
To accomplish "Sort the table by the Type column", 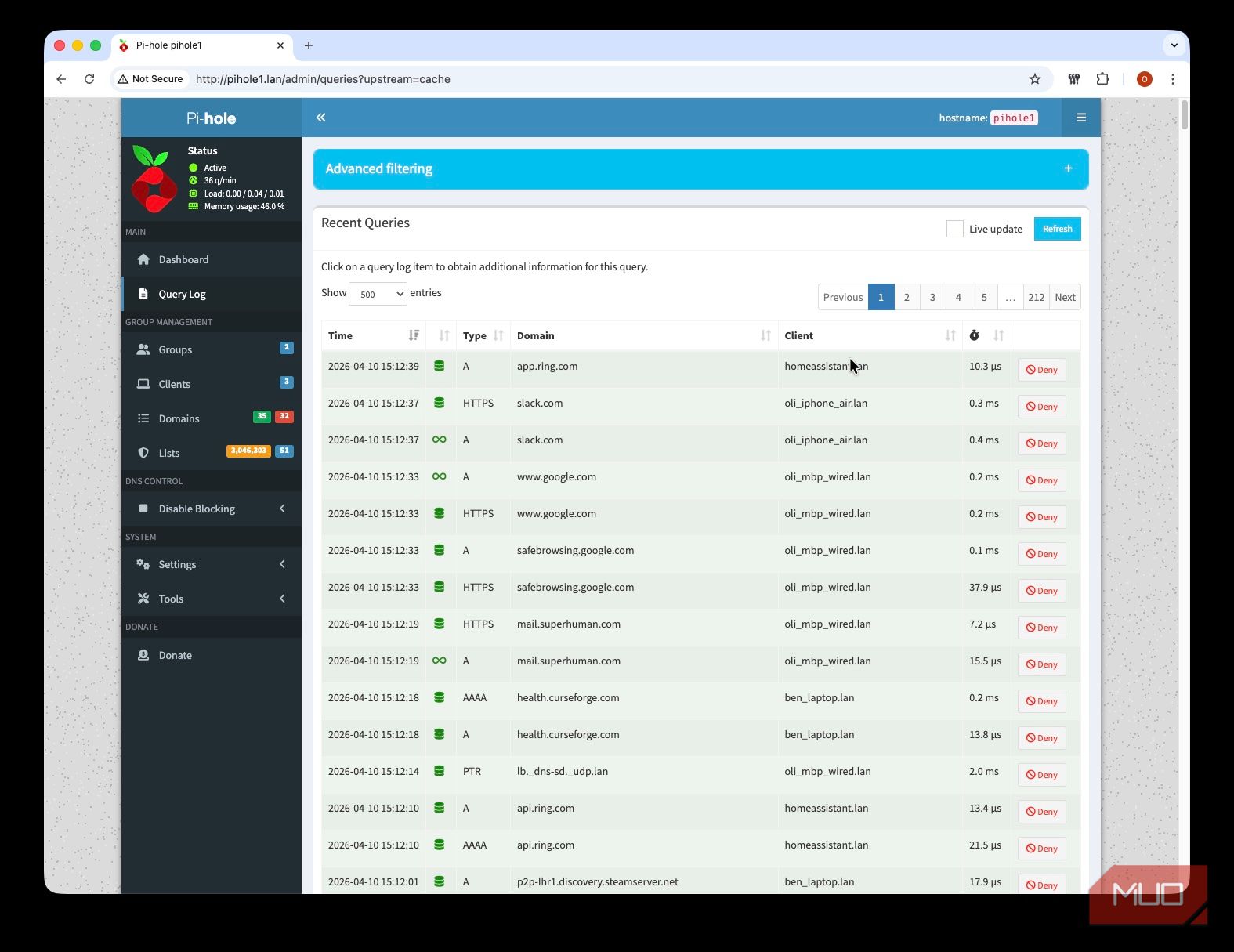I will click(x=483, y=335).
